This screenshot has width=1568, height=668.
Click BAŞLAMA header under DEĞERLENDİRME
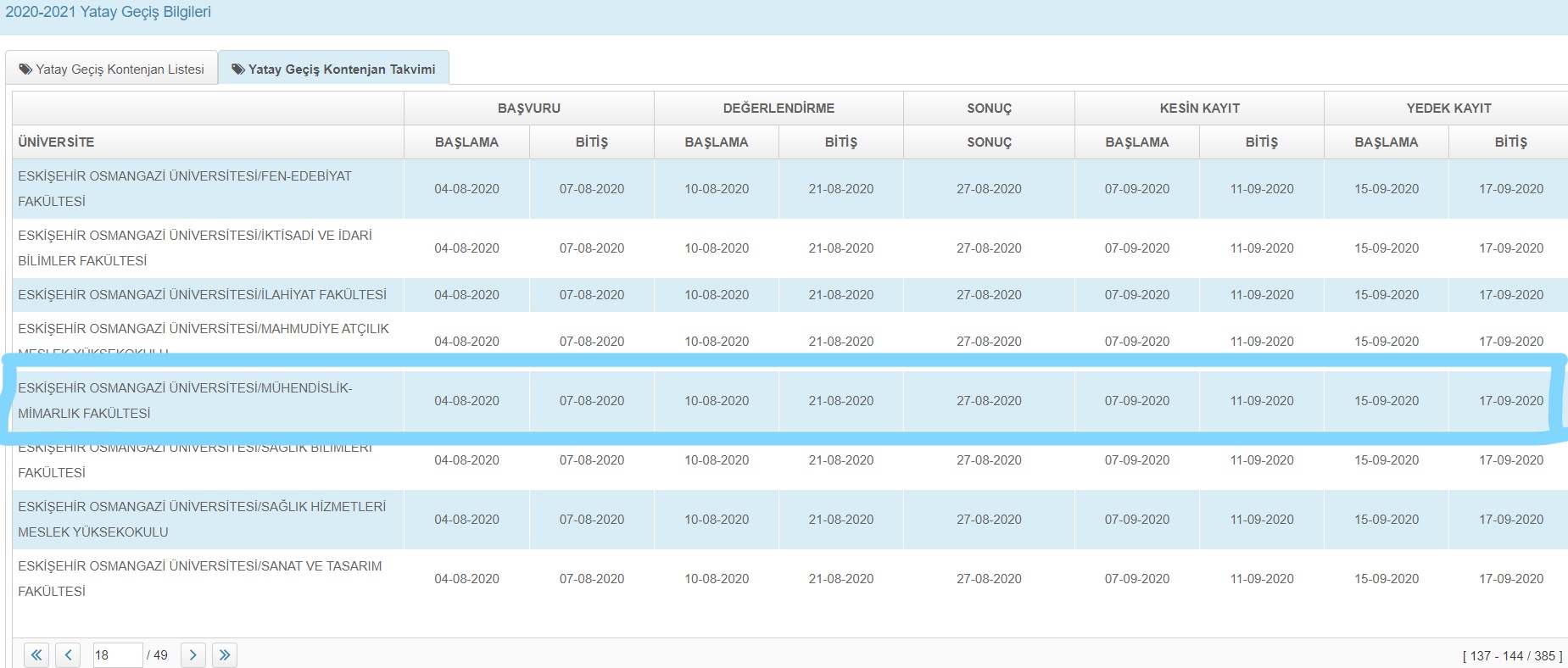717,142
